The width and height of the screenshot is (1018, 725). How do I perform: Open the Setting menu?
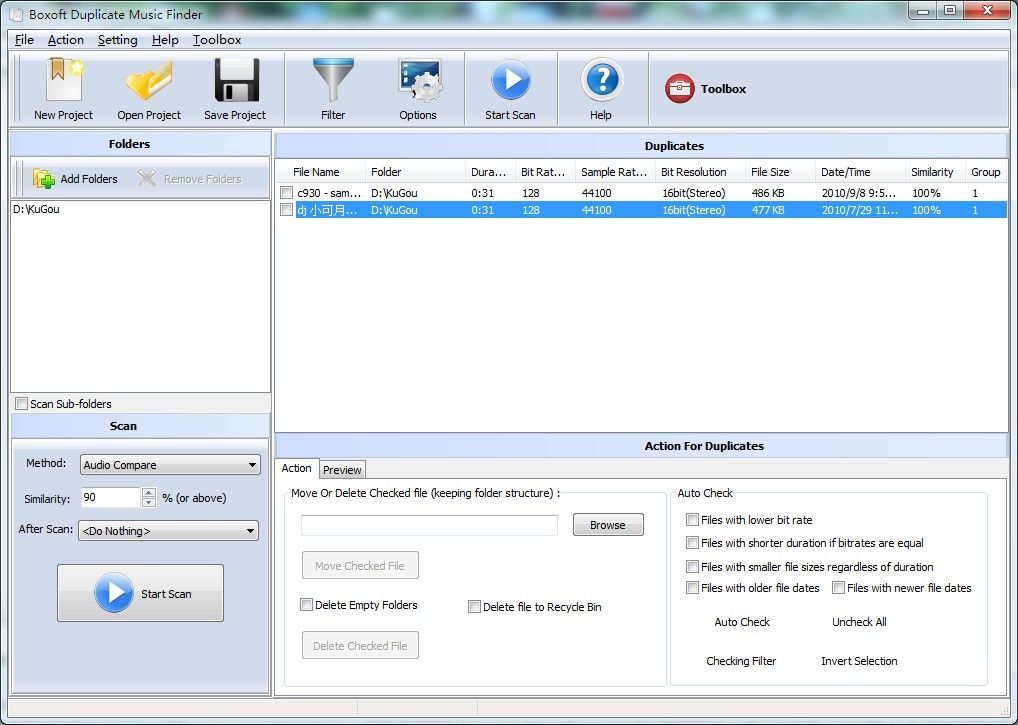pos(118,40)
